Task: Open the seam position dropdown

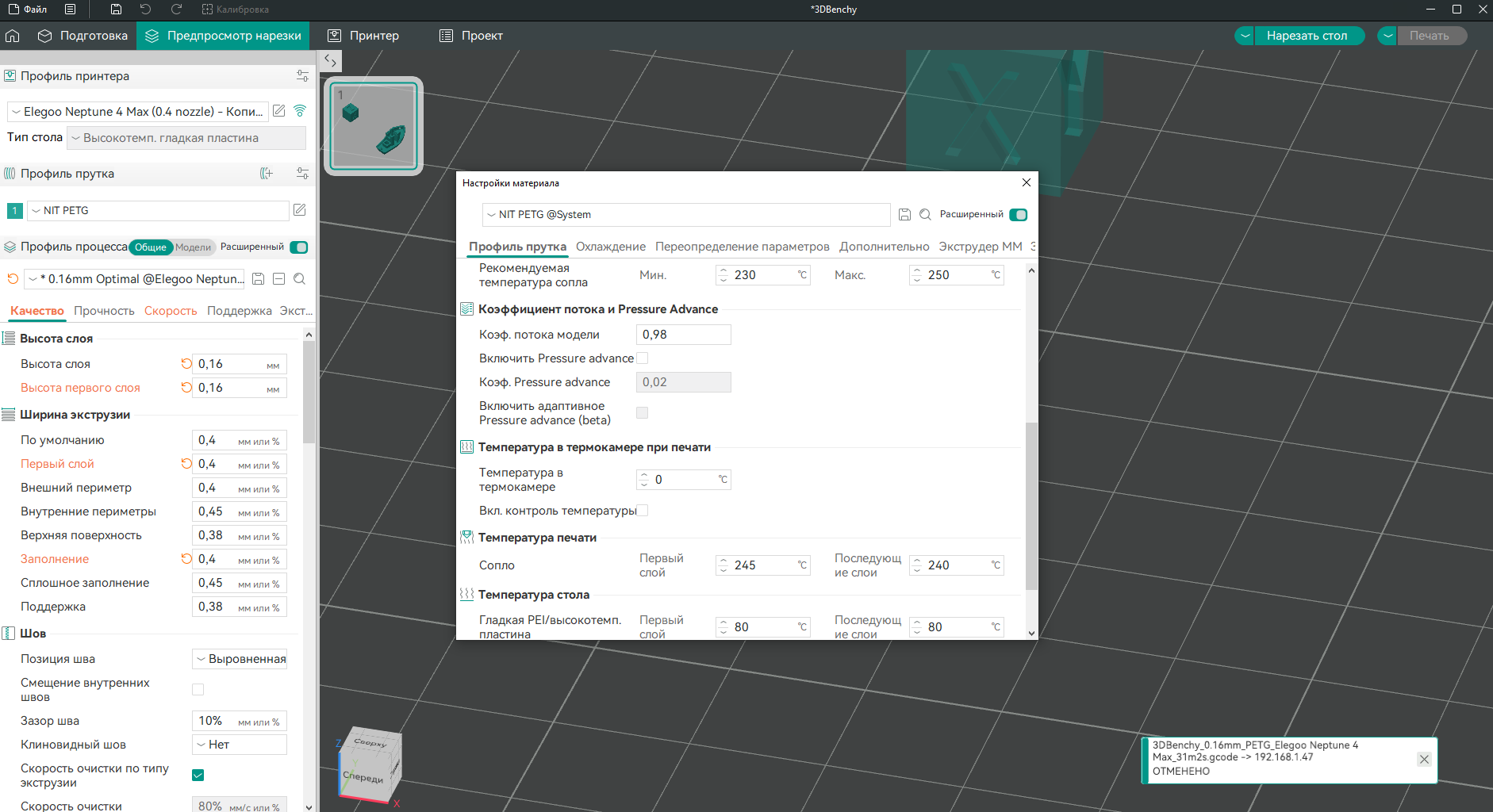Action: coord(240,659)
